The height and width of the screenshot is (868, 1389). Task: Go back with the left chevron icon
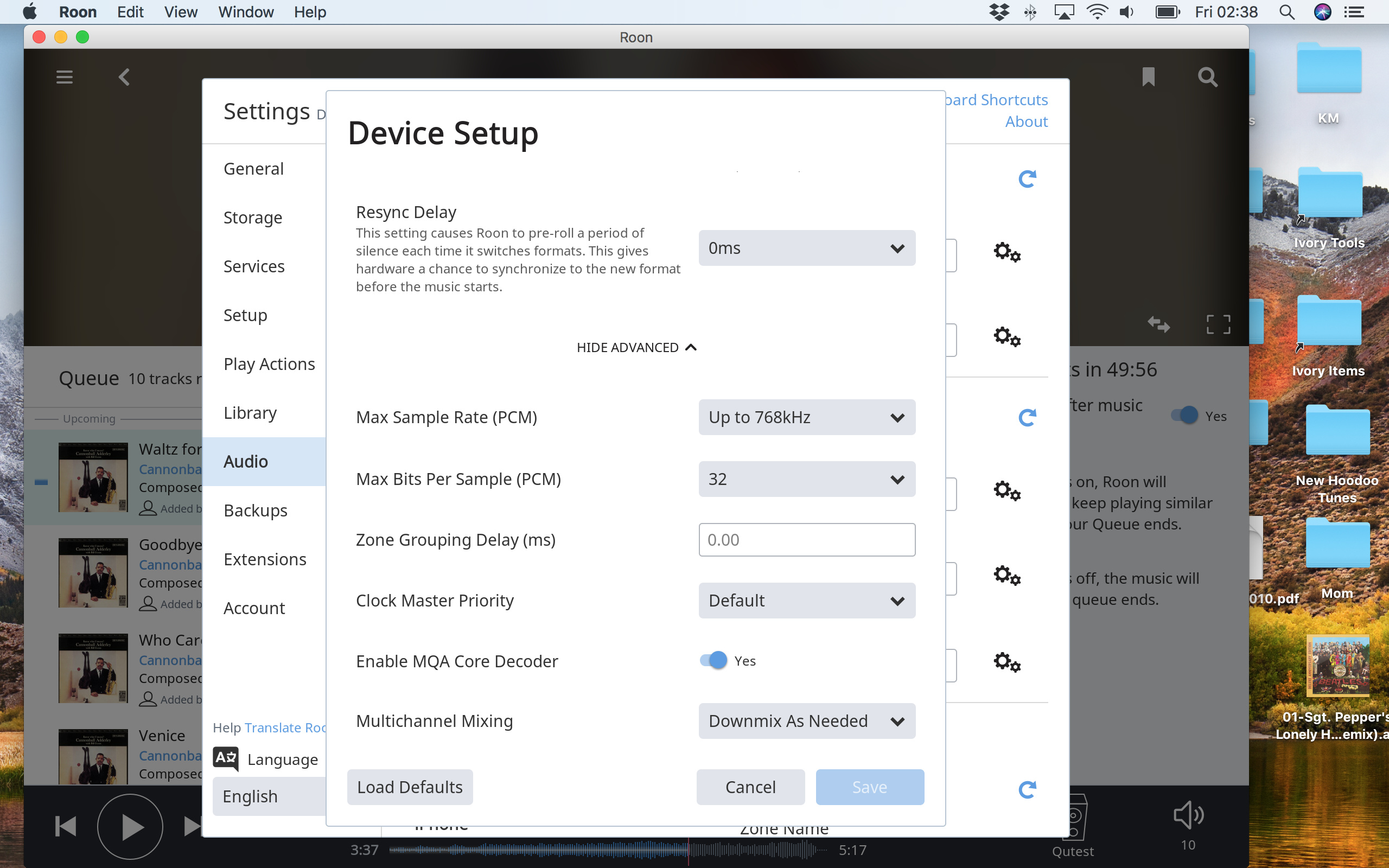pyautogui.click(x=124, y=77)
